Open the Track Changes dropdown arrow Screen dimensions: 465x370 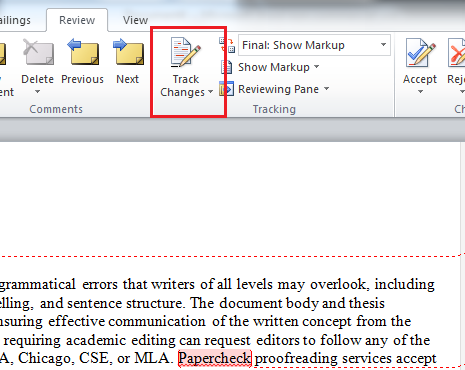click(x=210, y=92)
